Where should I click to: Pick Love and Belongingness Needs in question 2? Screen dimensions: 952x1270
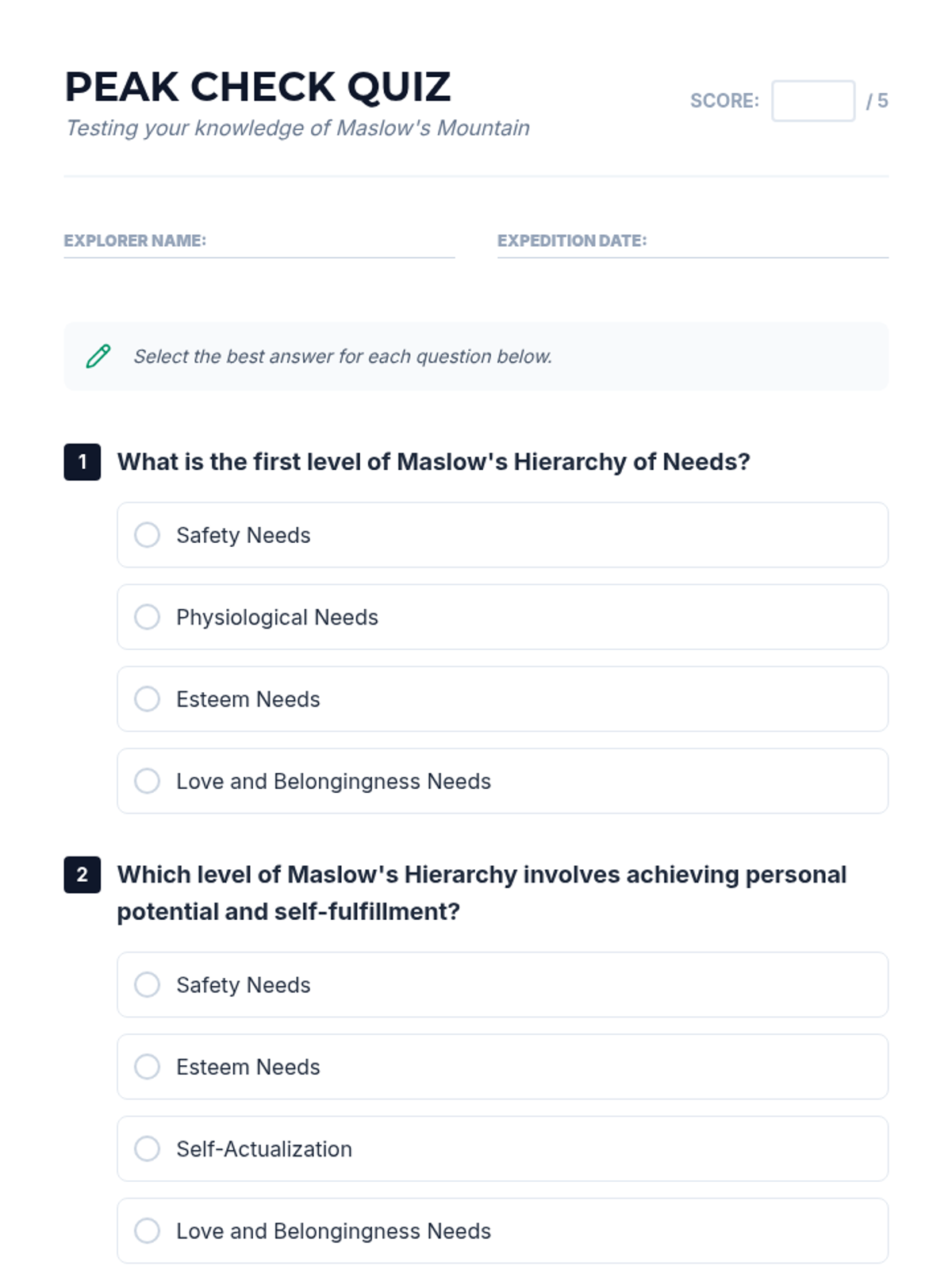click(x=148, y=1231)
